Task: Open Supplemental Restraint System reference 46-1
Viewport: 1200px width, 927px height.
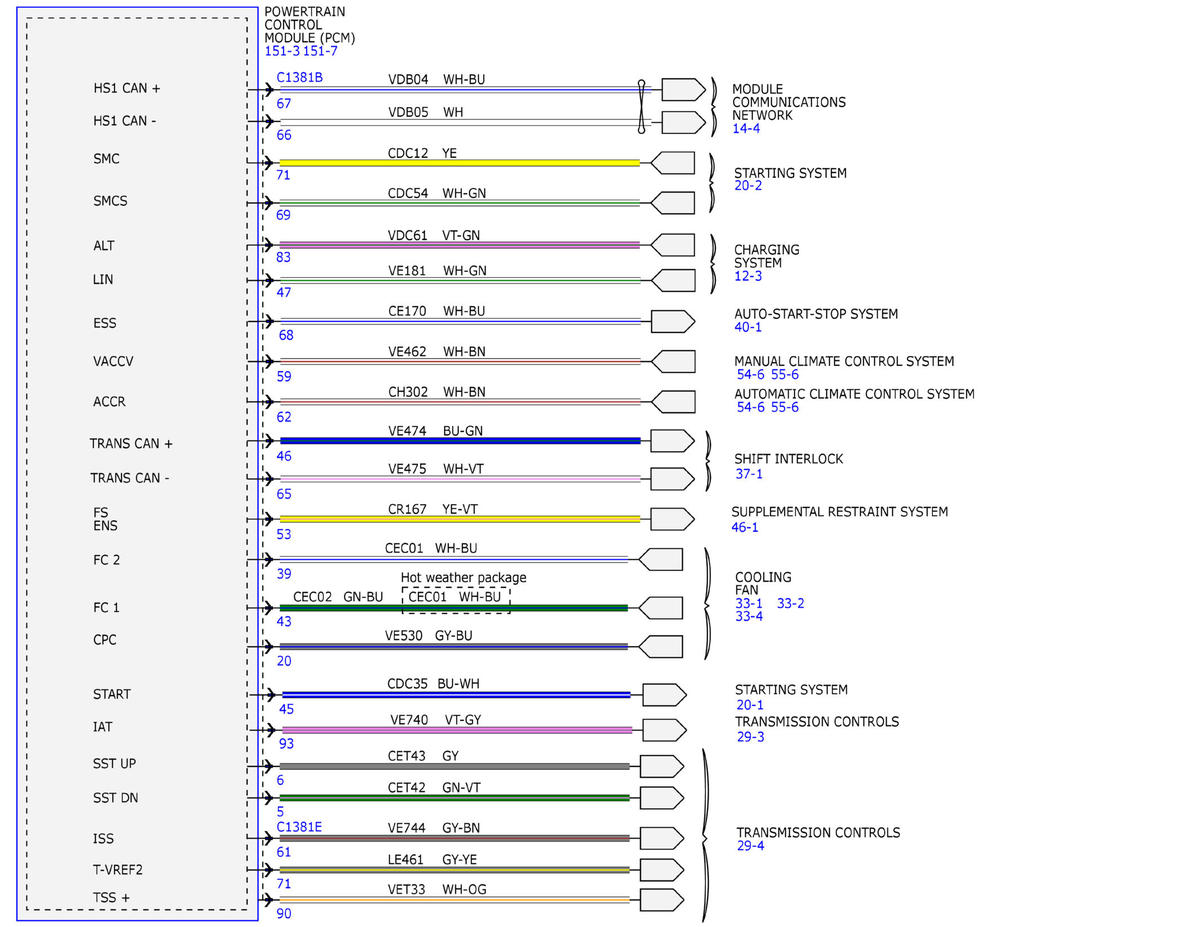Action: 745,526
